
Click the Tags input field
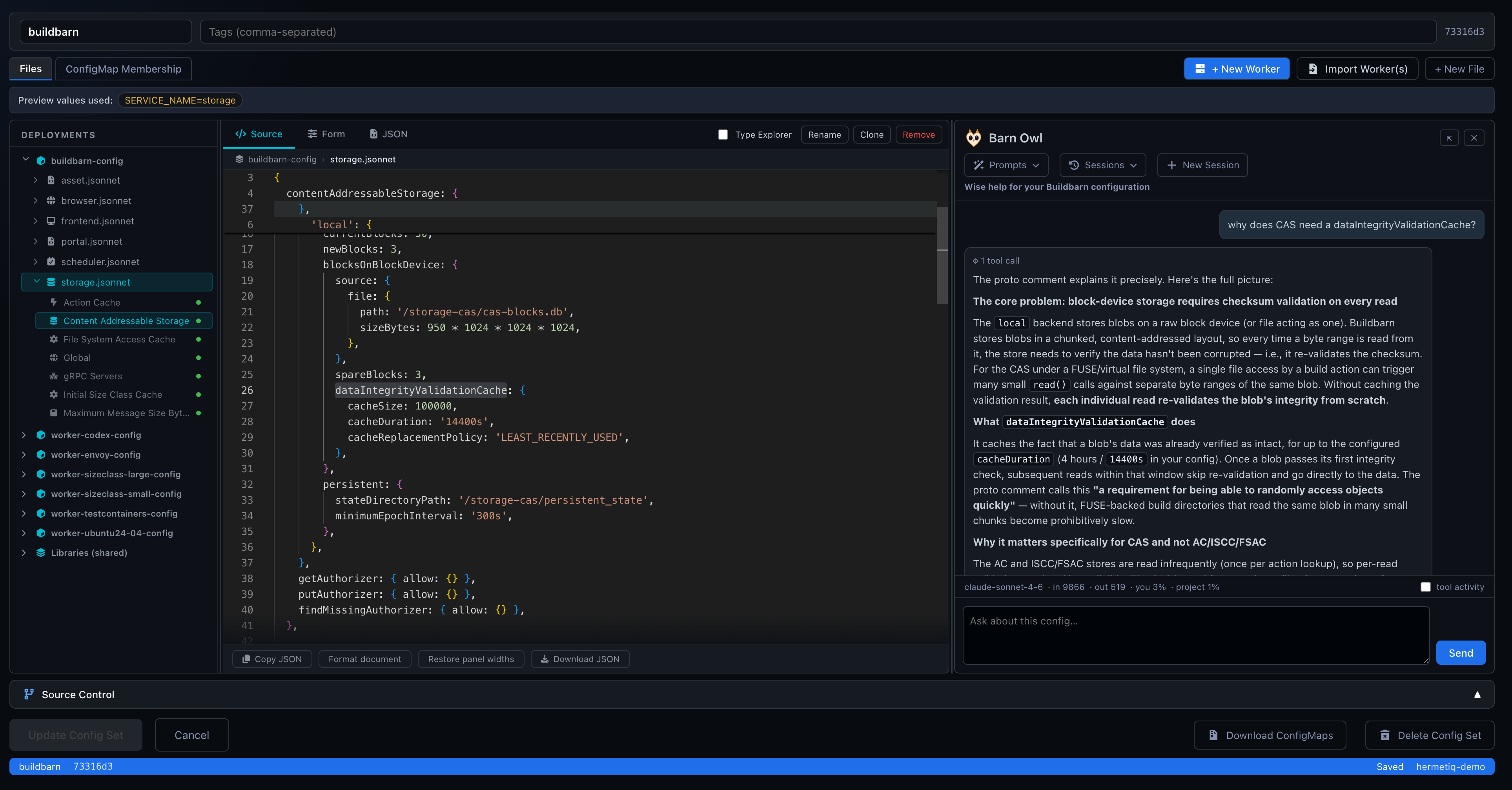818,32
